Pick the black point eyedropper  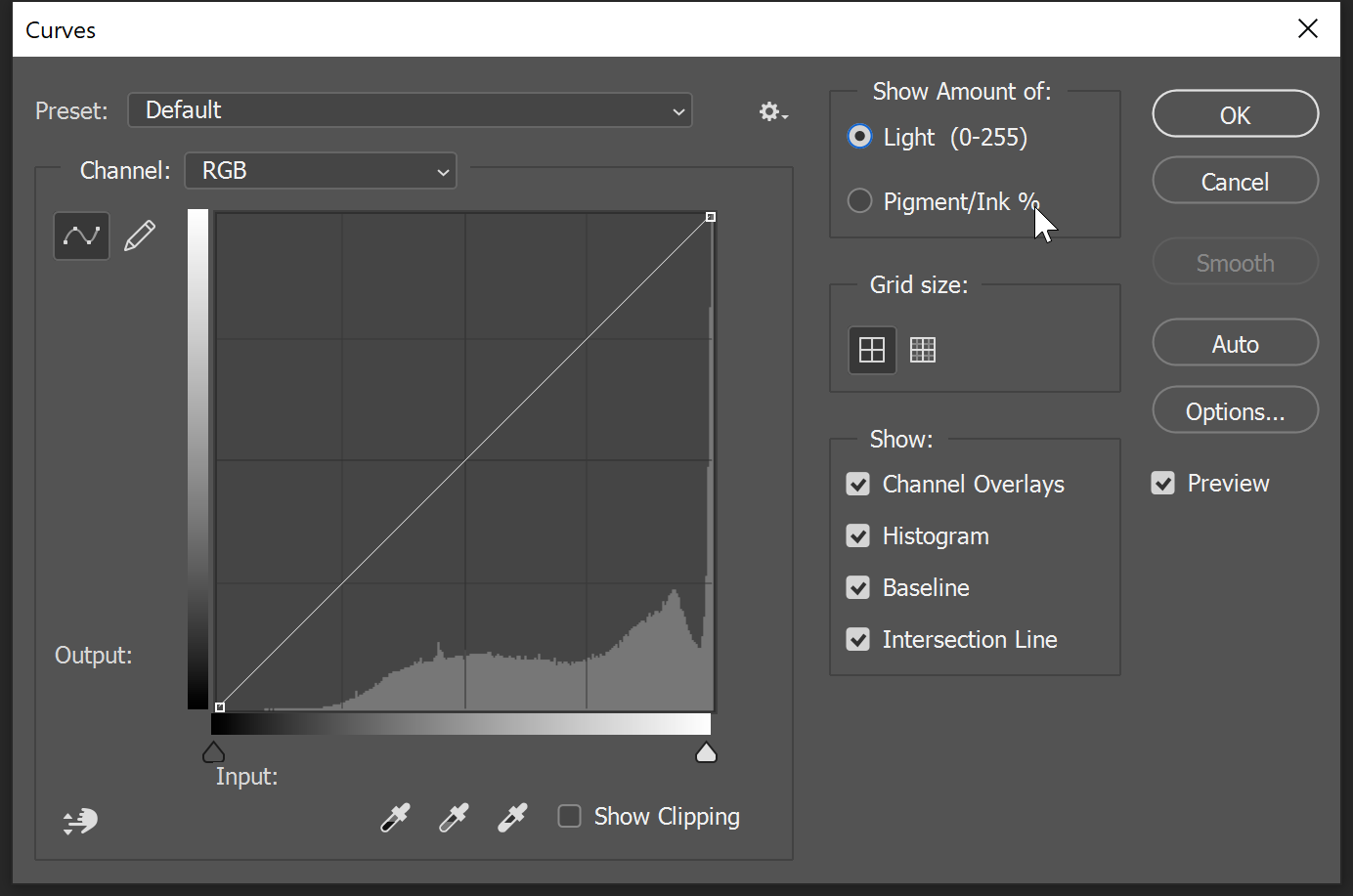[395, 818]
